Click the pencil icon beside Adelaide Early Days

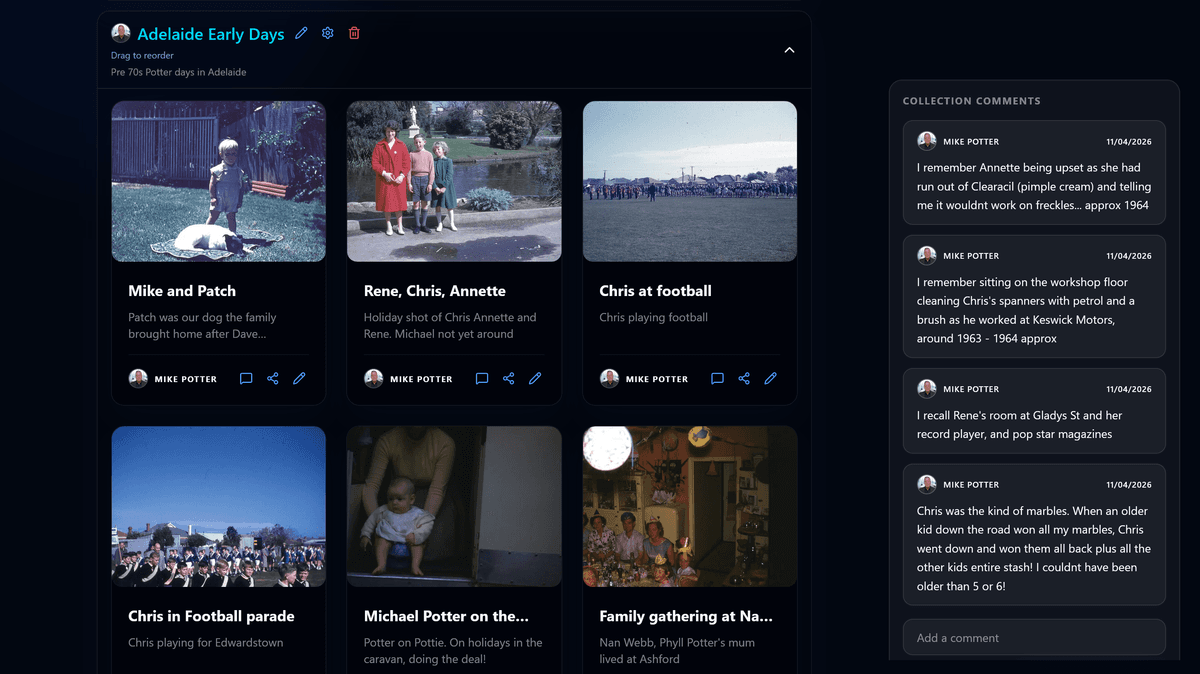tap(301, 34)
